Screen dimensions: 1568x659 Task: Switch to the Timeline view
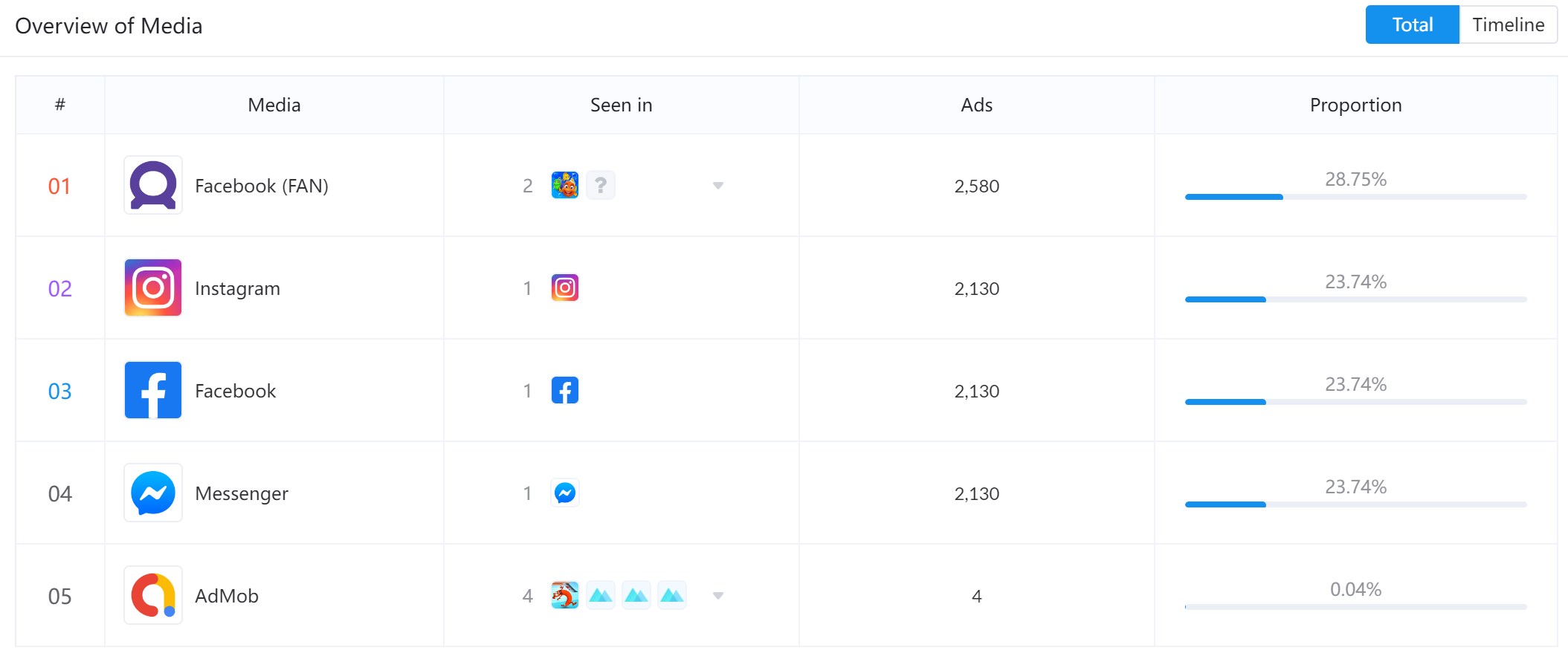click(1509, 25)
